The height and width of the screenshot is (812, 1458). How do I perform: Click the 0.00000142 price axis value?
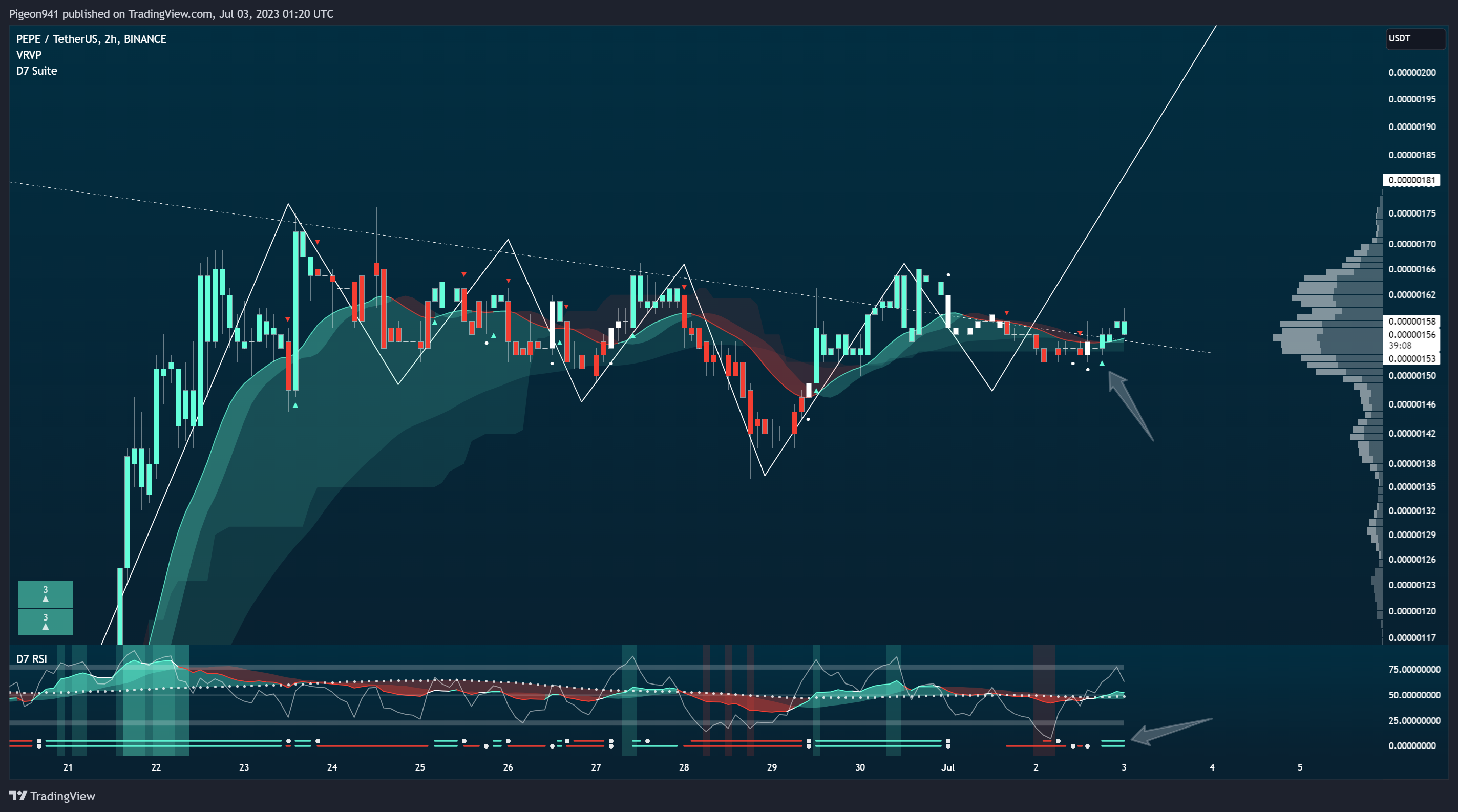pyautogui.click(x=1411, y=434)
